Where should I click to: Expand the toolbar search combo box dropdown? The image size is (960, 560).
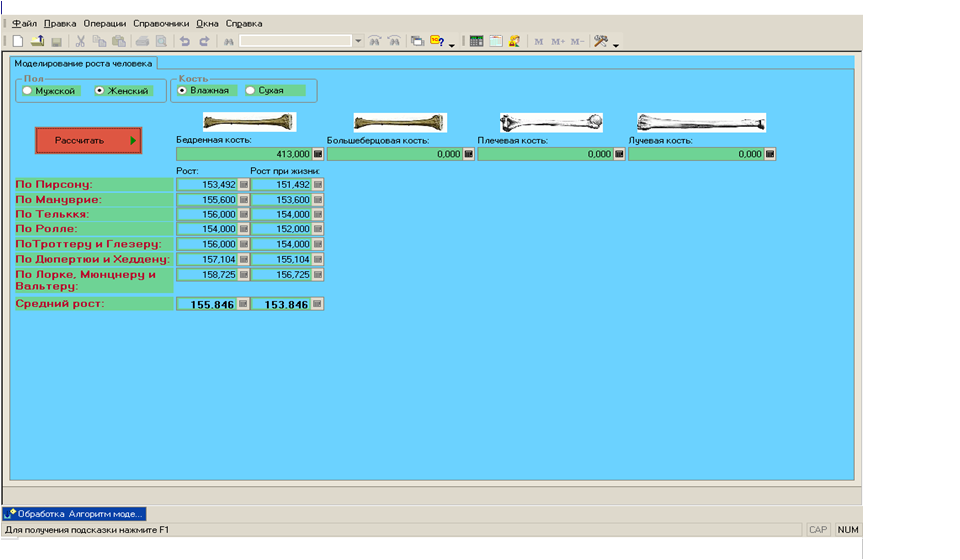pos(359,41)
